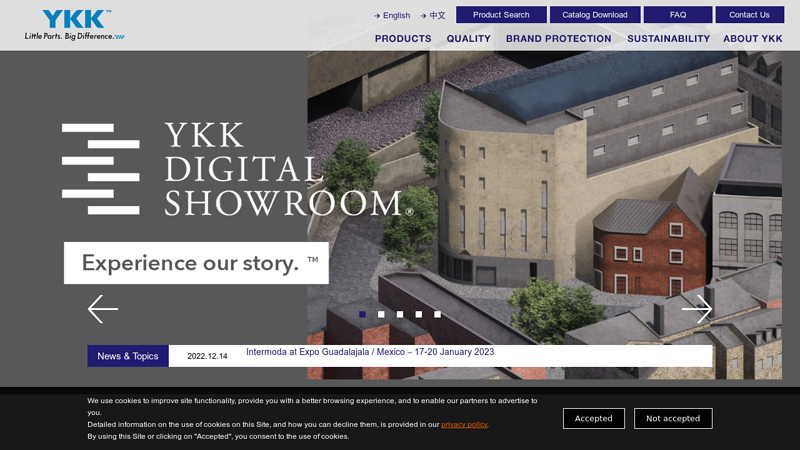Image resolution: width=800 pixels, height=450 pixels.
Task: Select the third carousel indicator dot
Action: [x=400, y=314]
